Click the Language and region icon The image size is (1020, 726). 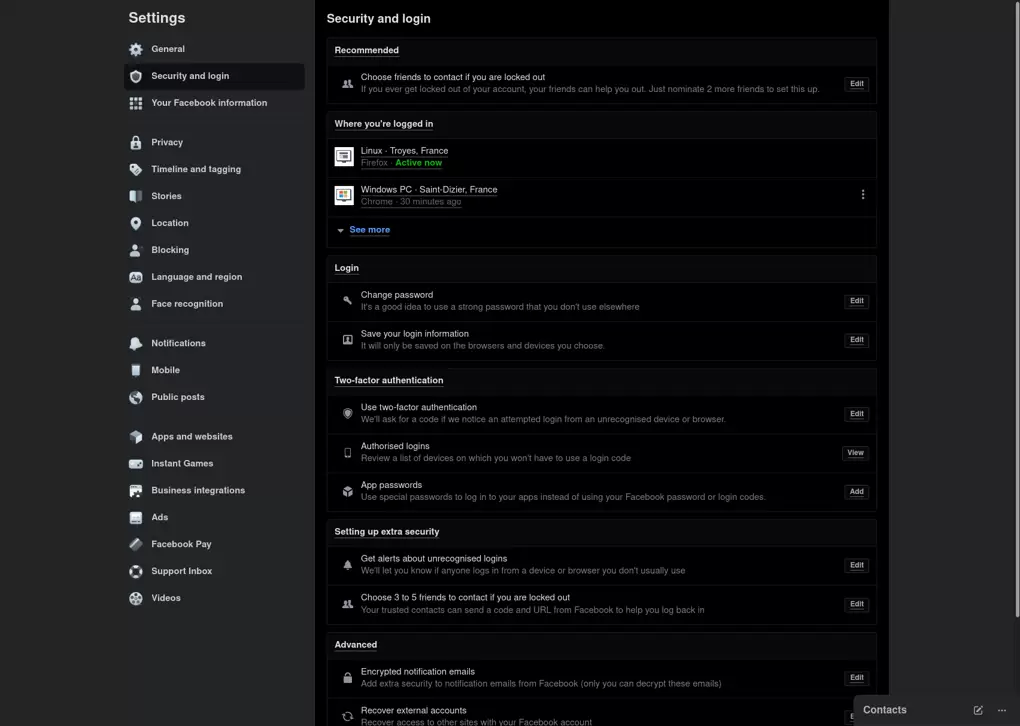135,277
